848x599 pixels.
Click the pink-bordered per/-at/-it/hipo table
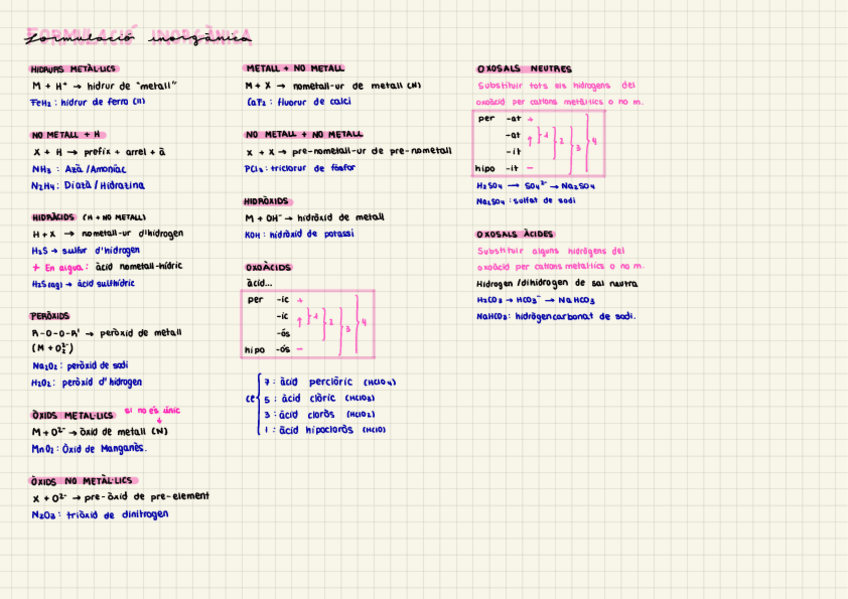point(539,143)
